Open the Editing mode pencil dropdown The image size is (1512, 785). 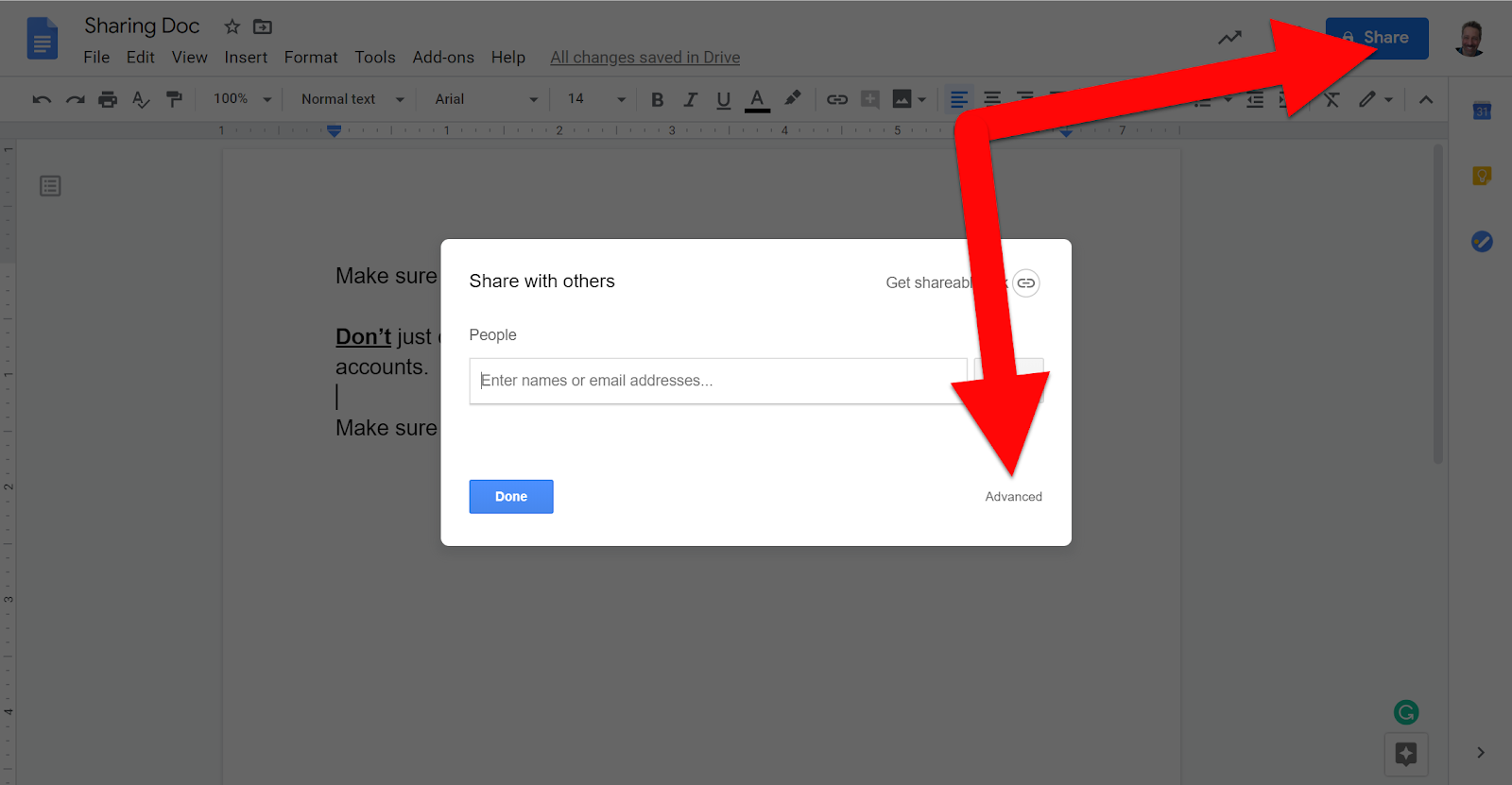click(1376, 99)
